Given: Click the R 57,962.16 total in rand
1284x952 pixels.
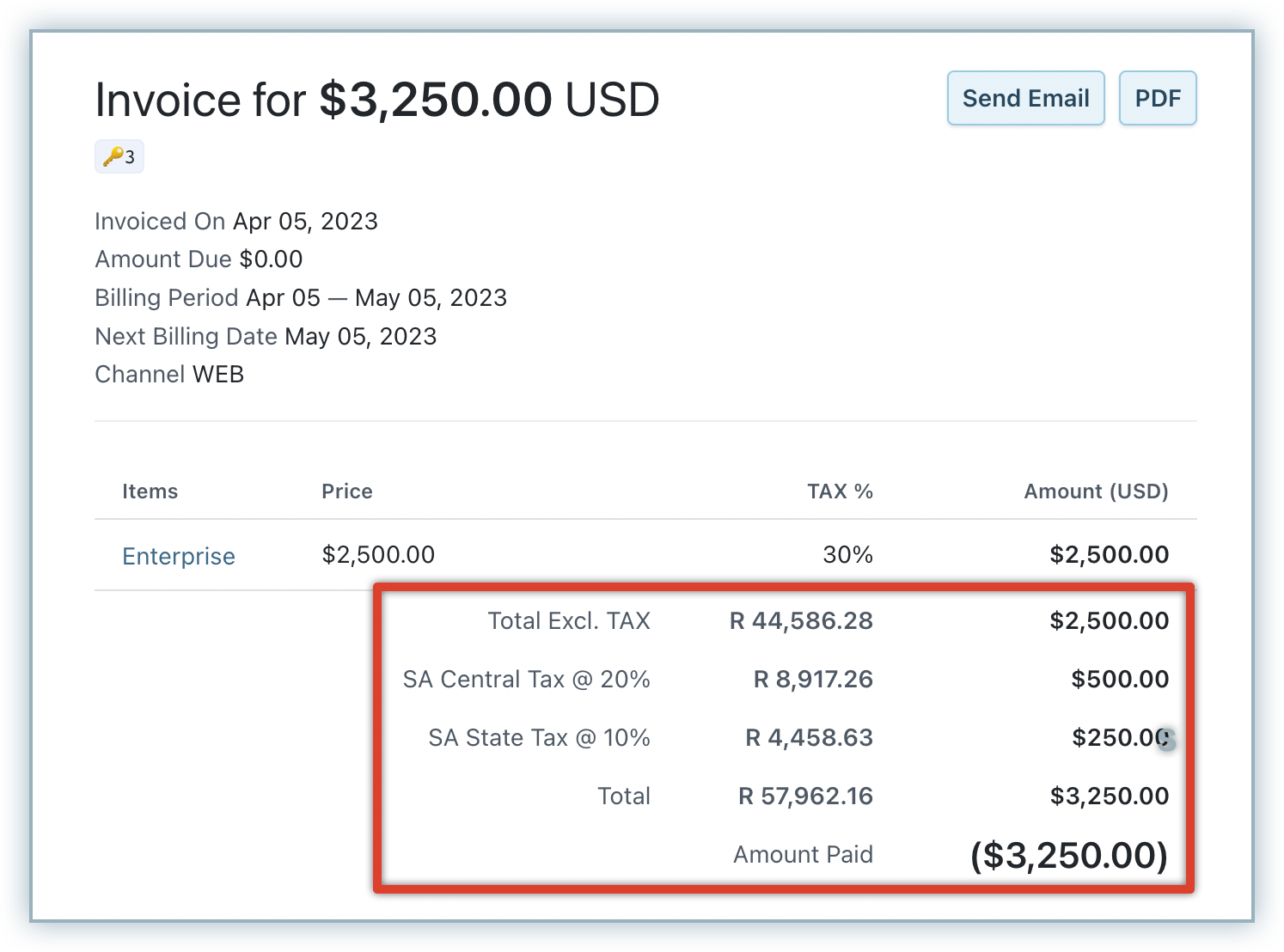Looking at the screenshot, I should point(805,796).
